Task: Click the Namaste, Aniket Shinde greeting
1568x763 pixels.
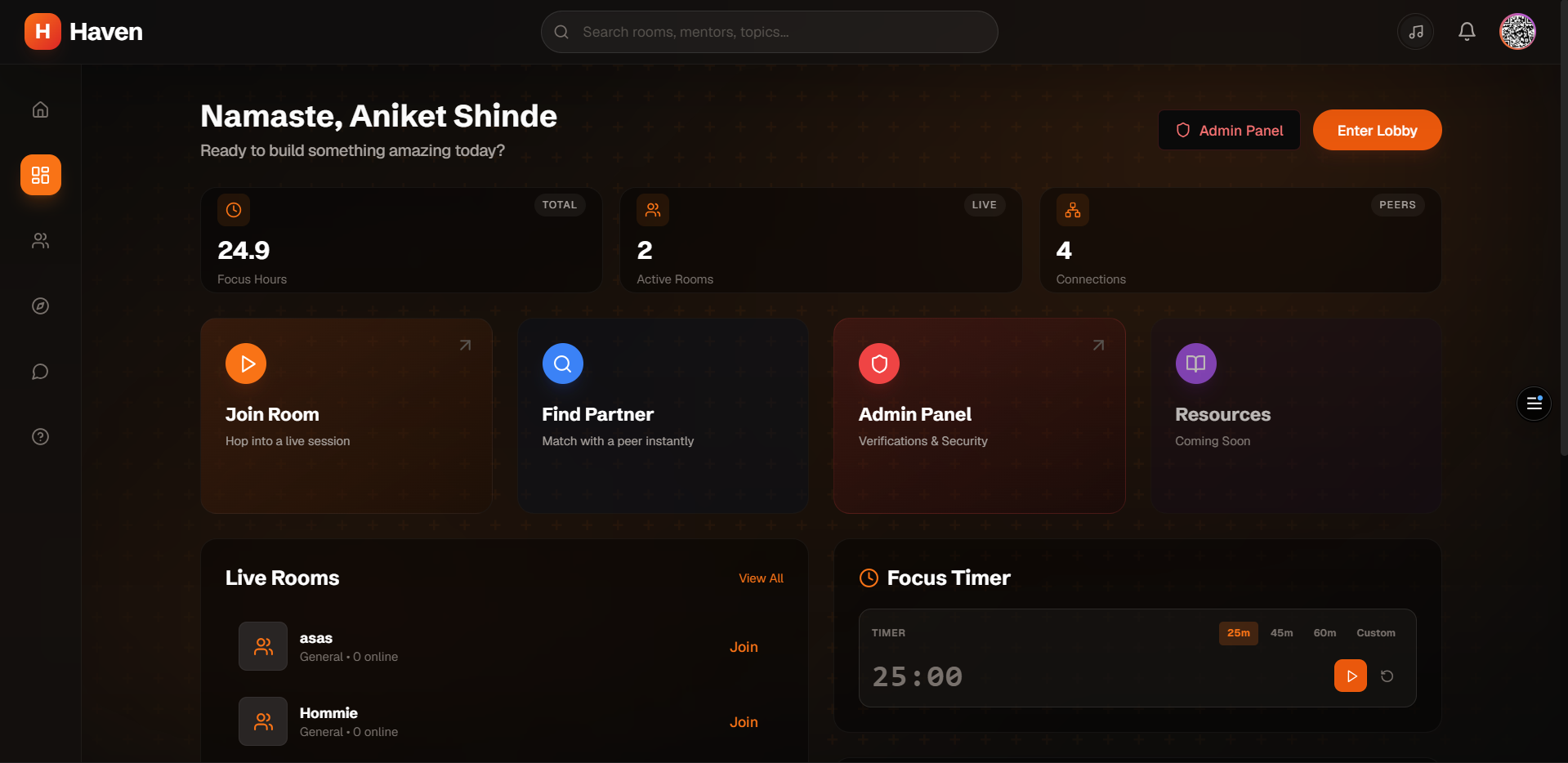Action: click(379, 116)
